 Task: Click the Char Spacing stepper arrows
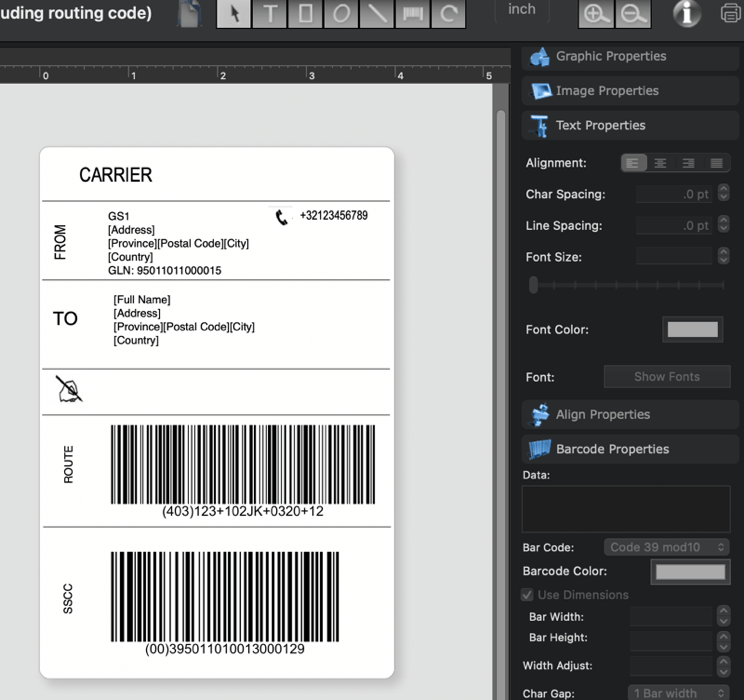724,193
